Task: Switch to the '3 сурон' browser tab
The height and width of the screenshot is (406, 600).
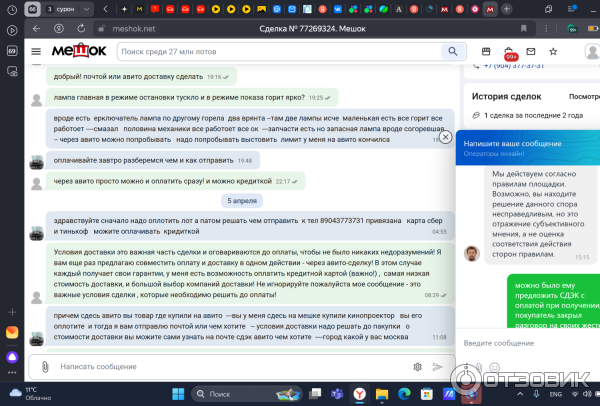Action: click(x=59, y=9)
